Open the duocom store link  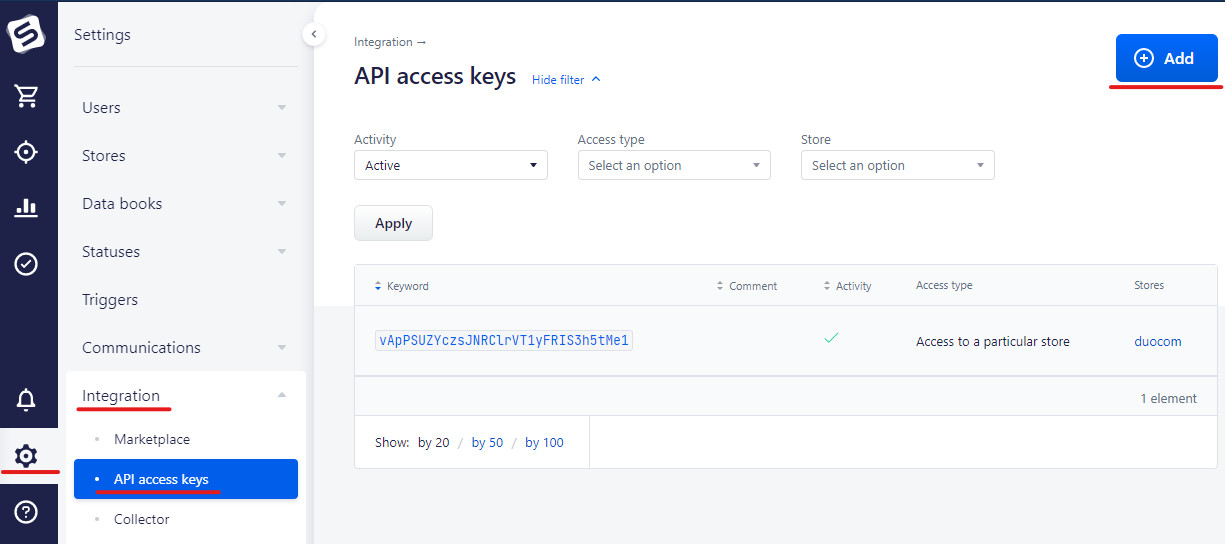tap(1157, 341)
